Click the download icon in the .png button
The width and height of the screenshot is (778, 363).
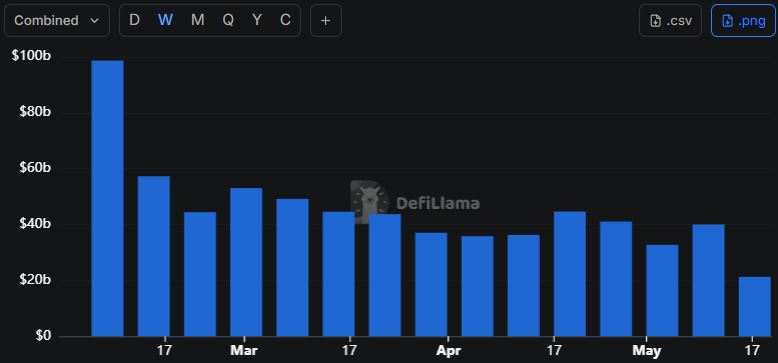(727, 21)
